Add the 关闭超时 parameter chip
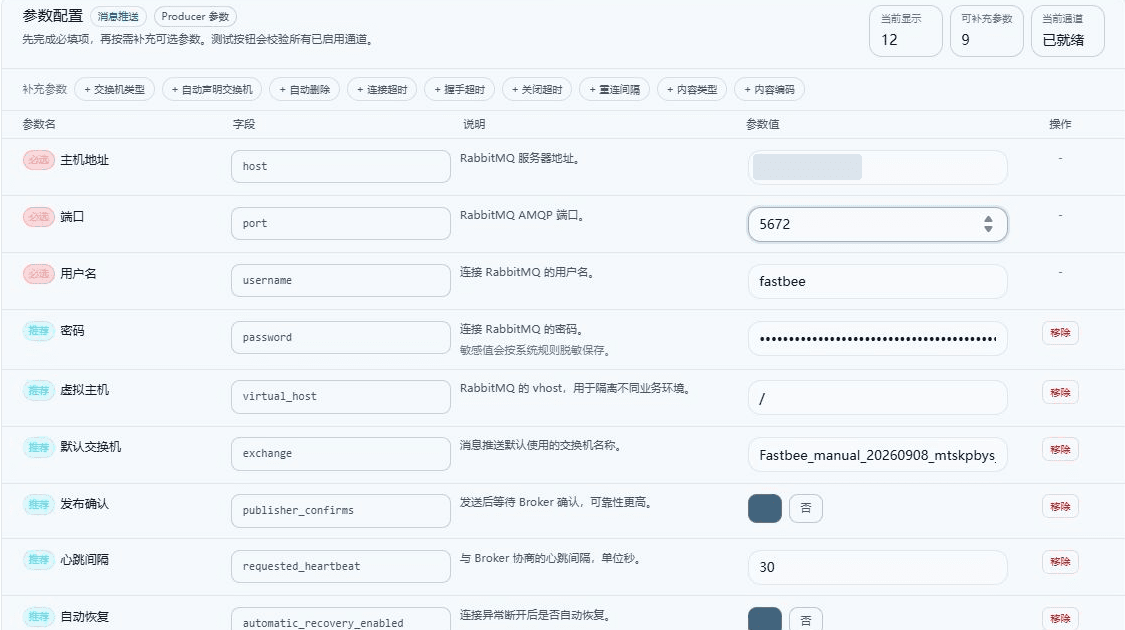Screen dimensions: 1125x630 click(537, 90)
